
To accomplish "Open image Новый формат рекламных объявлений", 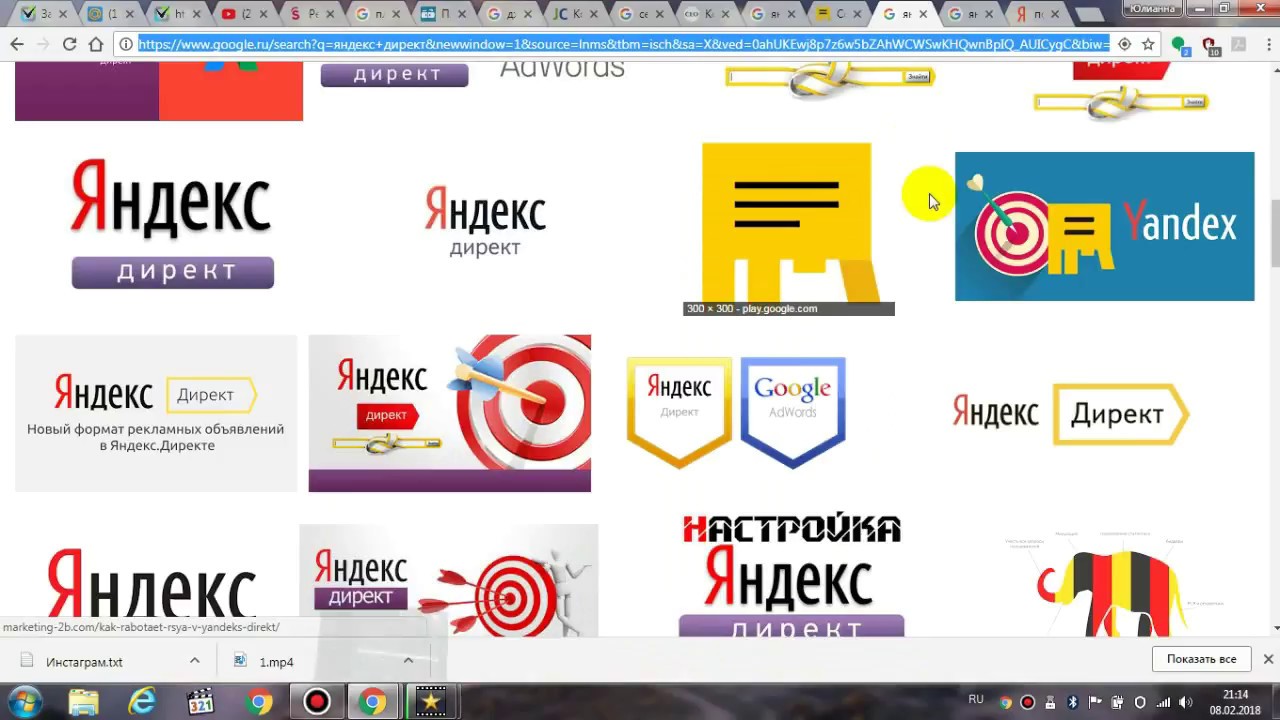I will [156, 413].
